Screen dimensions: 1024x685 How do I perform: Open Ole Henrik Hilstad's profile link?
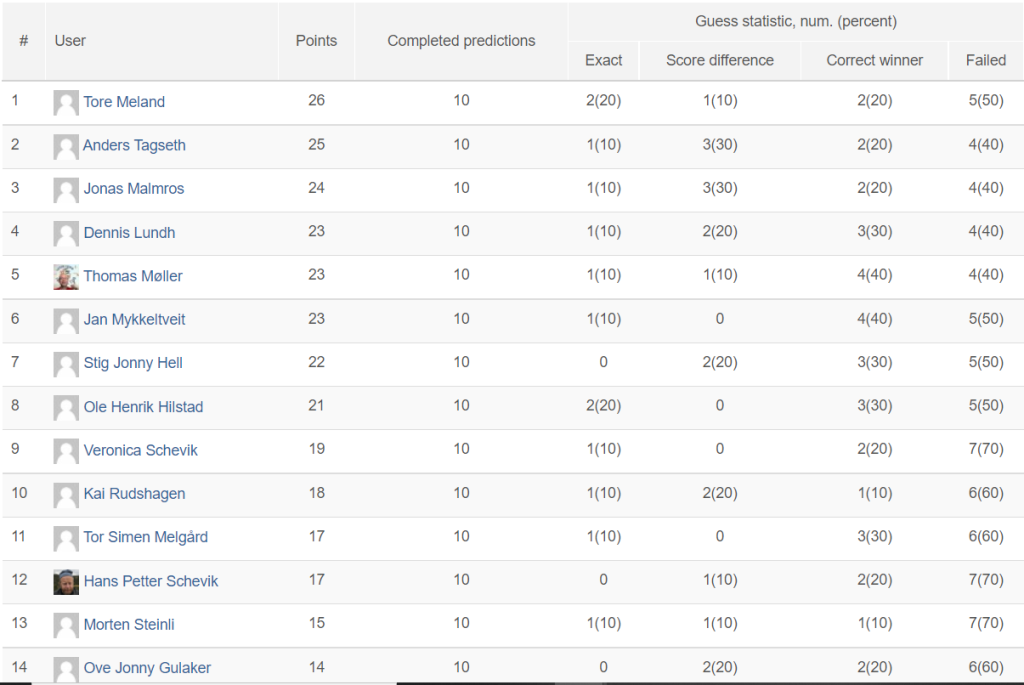tap(143, 407)
